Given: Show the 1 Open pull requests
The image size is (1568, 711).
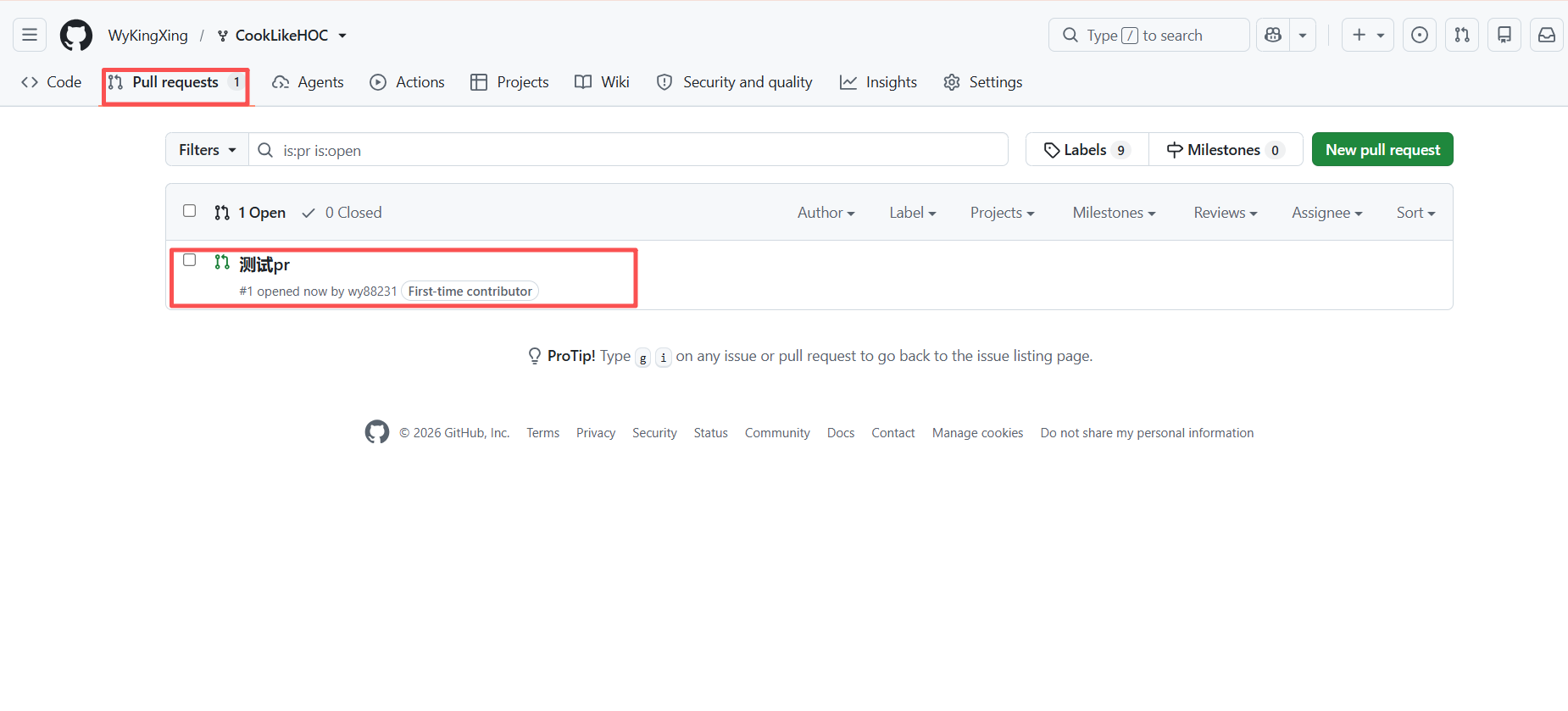Looking at the screenshot, I should [250, 213].
